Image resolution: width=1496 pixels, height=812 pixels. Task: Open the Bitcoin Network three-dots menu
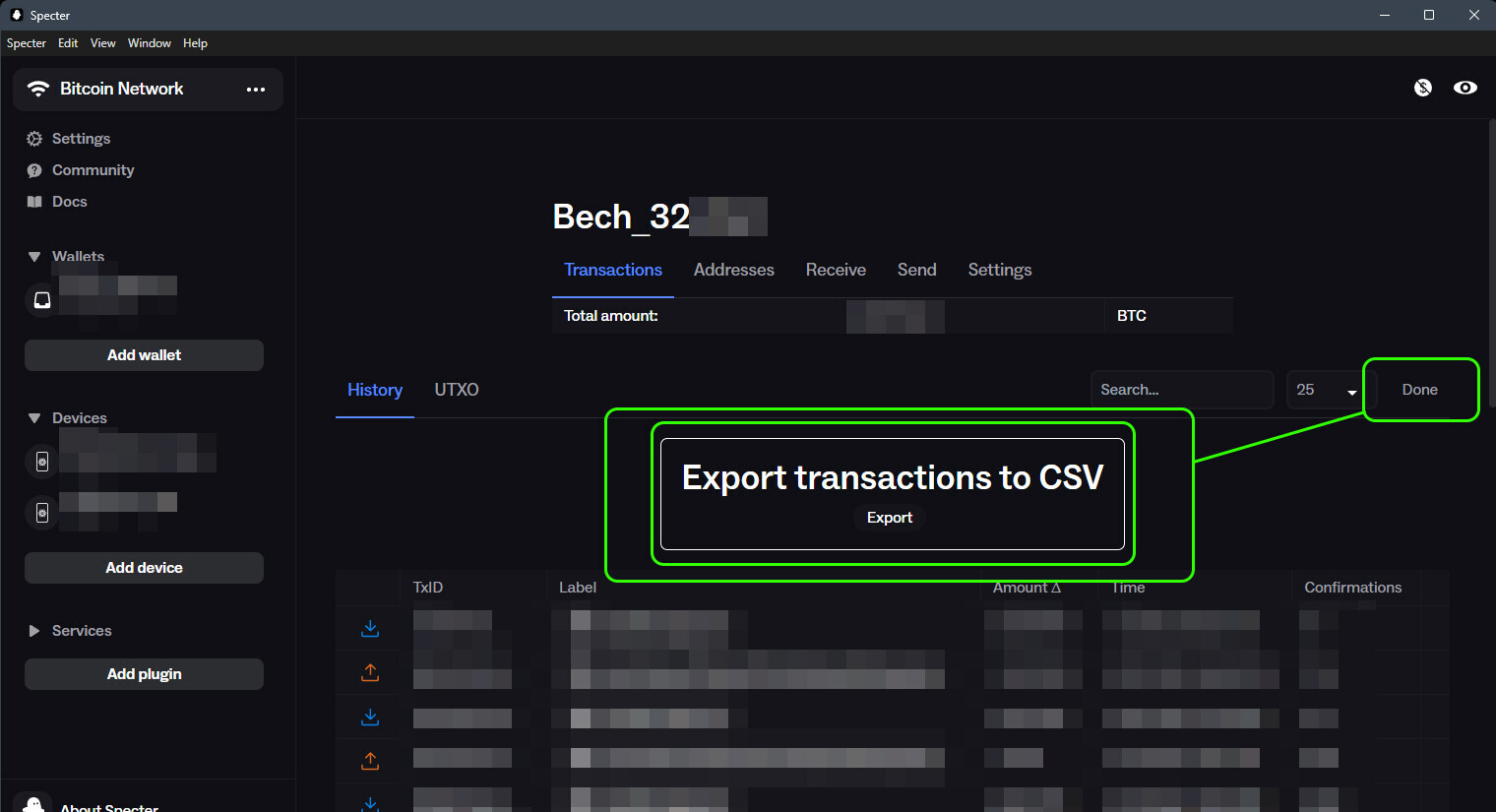pos(256,90)
